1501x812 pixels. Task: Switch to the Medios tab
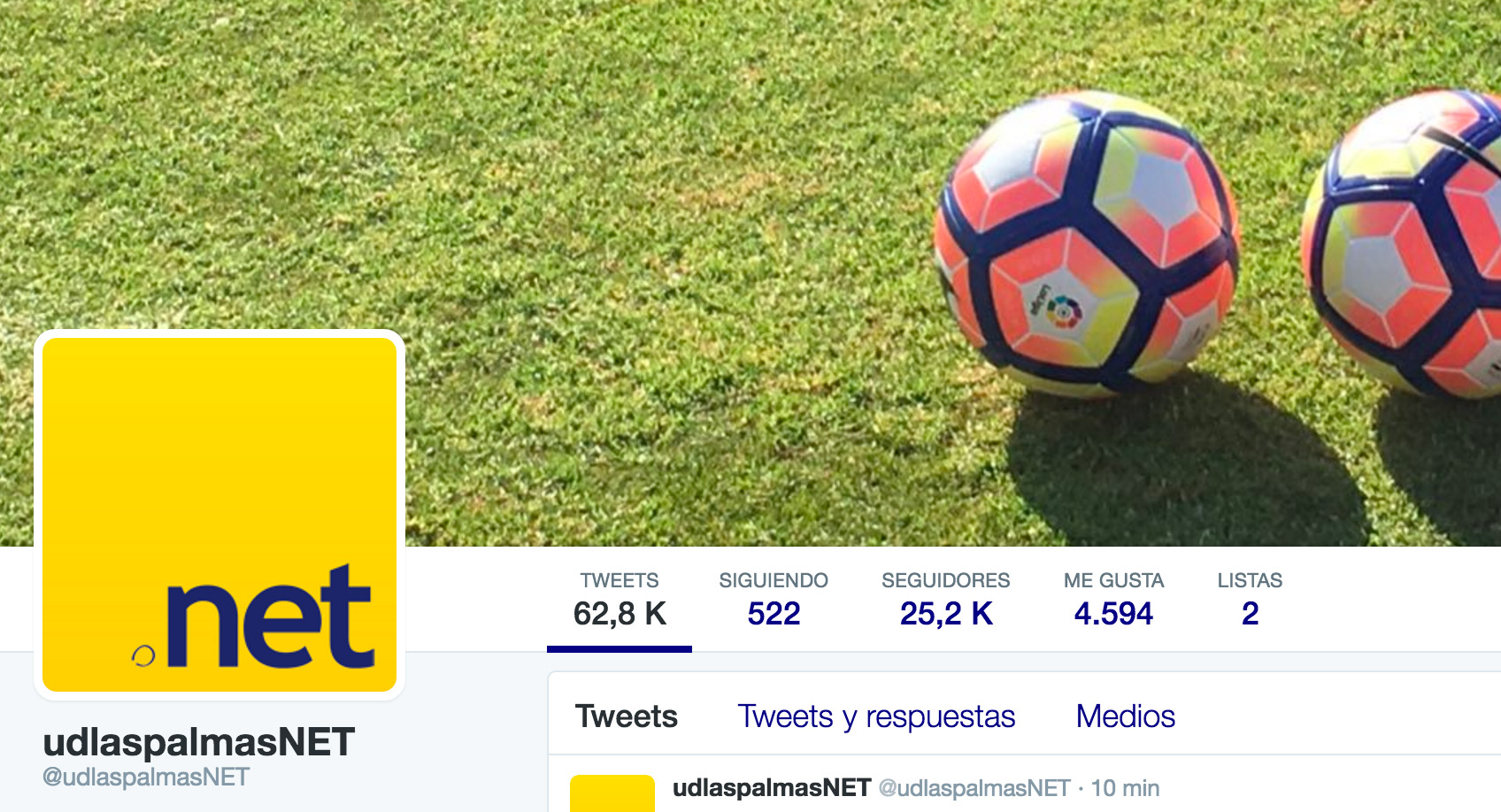tap(1126, 716)
